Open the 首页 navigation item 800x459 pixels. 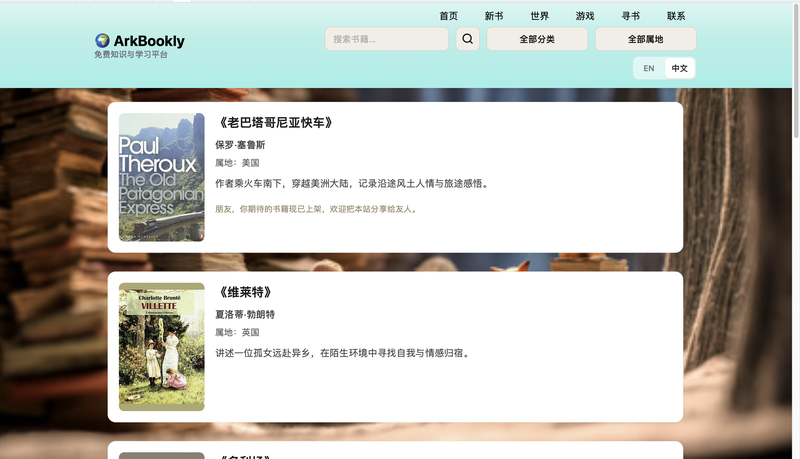tap(448, 16)
